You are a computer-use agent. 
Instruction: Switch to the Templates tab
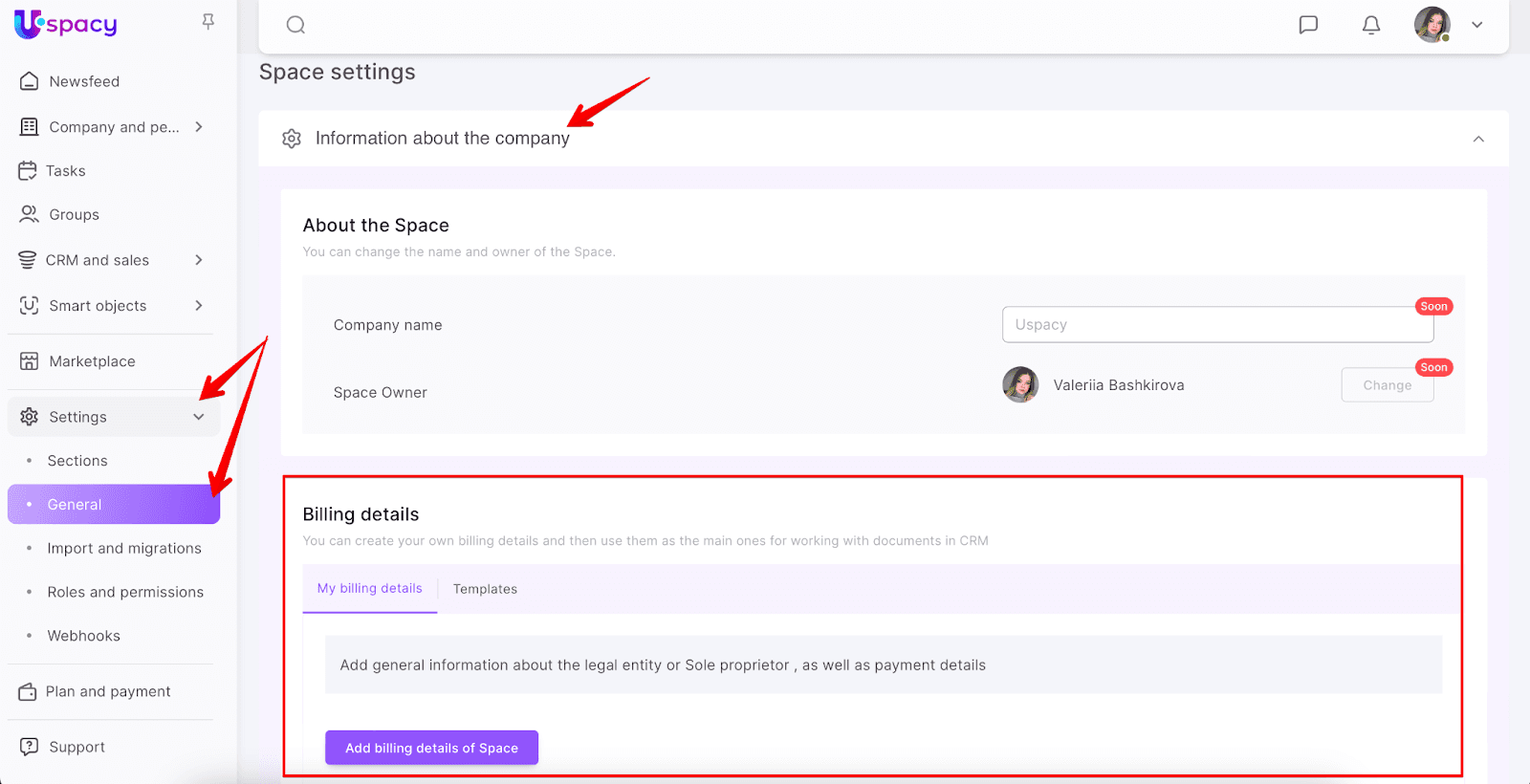485,589
